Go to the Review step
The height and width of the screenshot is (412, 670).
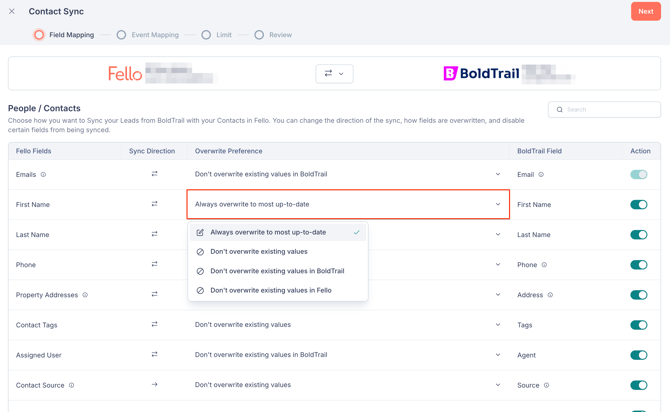click(x=273, y=35)
